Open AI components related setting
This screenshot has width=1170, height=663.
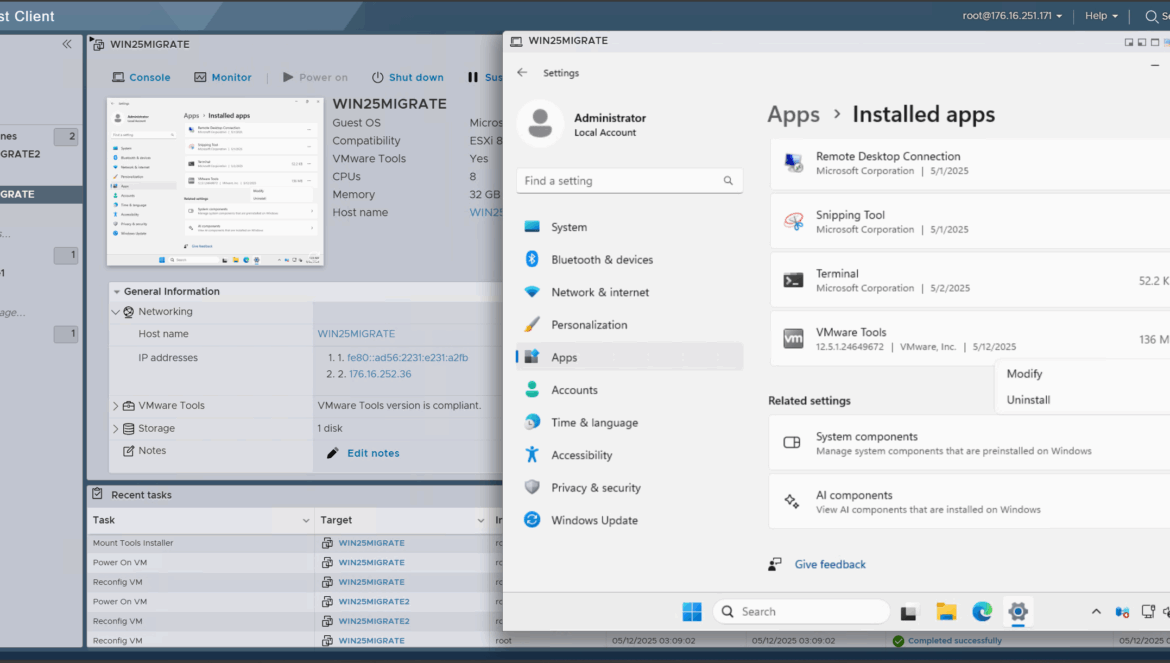(969, 502)
